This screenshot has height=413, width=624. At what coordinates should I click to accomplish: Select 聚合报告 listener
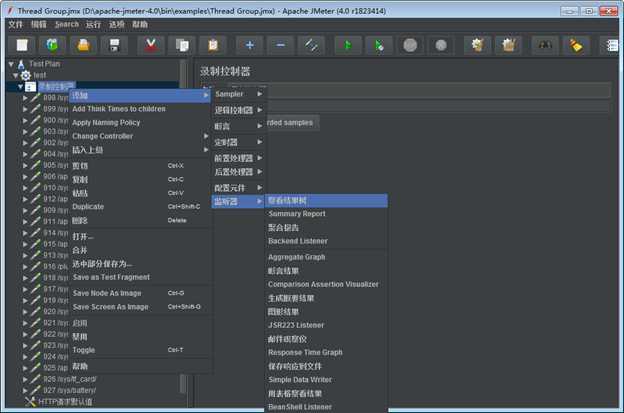[x=326, y=228]
